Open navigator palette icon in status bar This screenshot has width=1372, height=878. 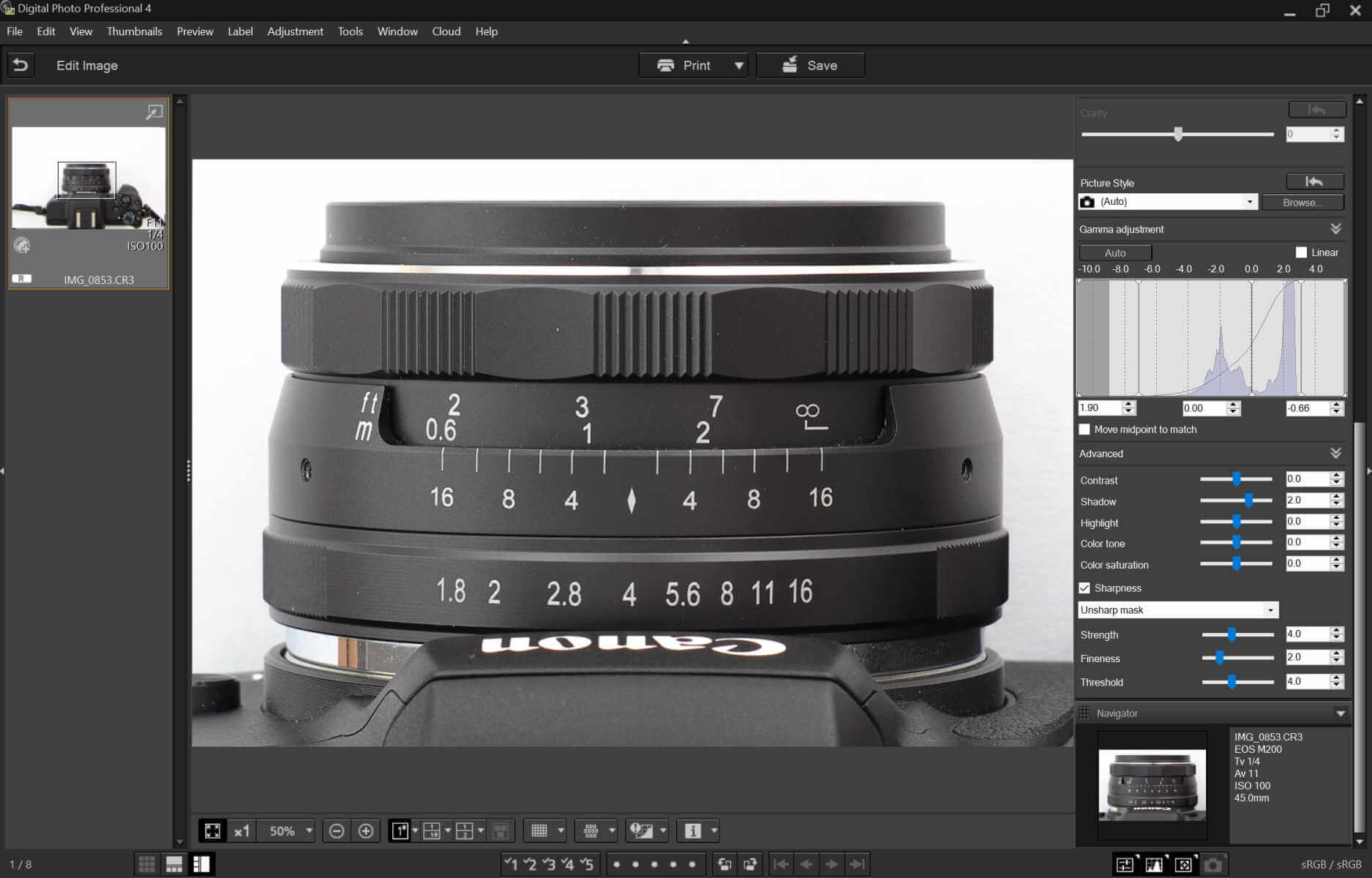pos(1184,865)
